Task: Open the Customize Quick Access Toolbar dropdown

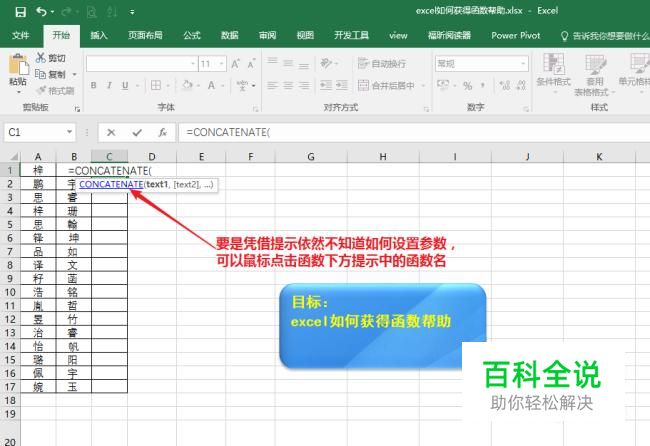Action: [132, 12]
